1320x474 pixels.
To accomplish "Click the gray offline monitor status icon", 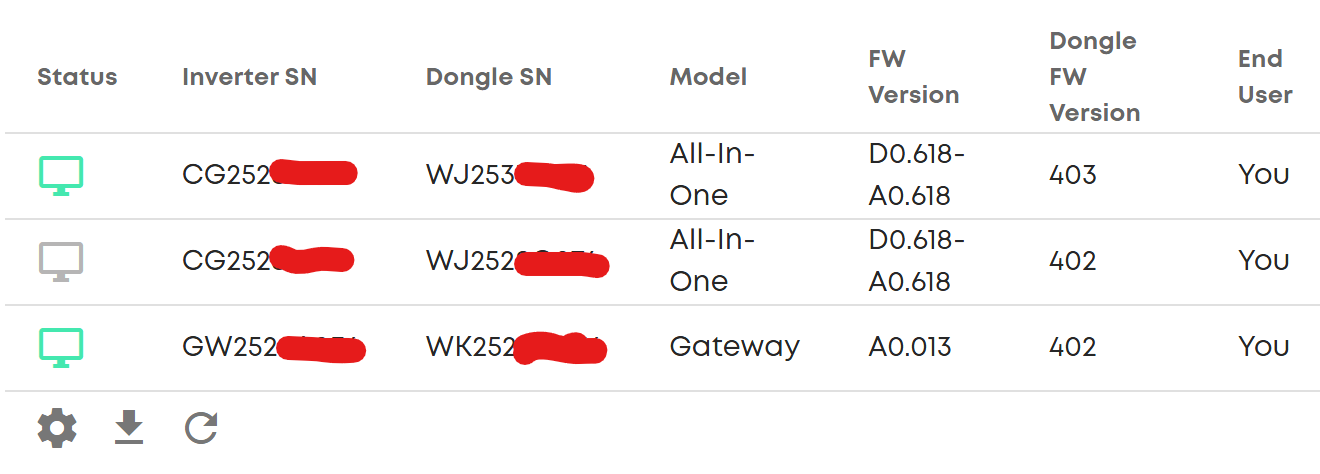I will click(61, 261).
